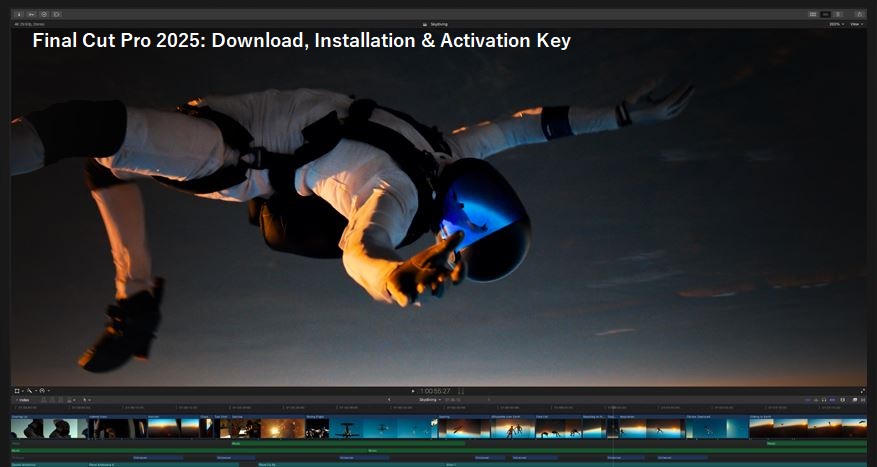The width and height of the screenshot is (877, 467).
Task: Toggle video skimming in timeline
Action: coord(808,400)
